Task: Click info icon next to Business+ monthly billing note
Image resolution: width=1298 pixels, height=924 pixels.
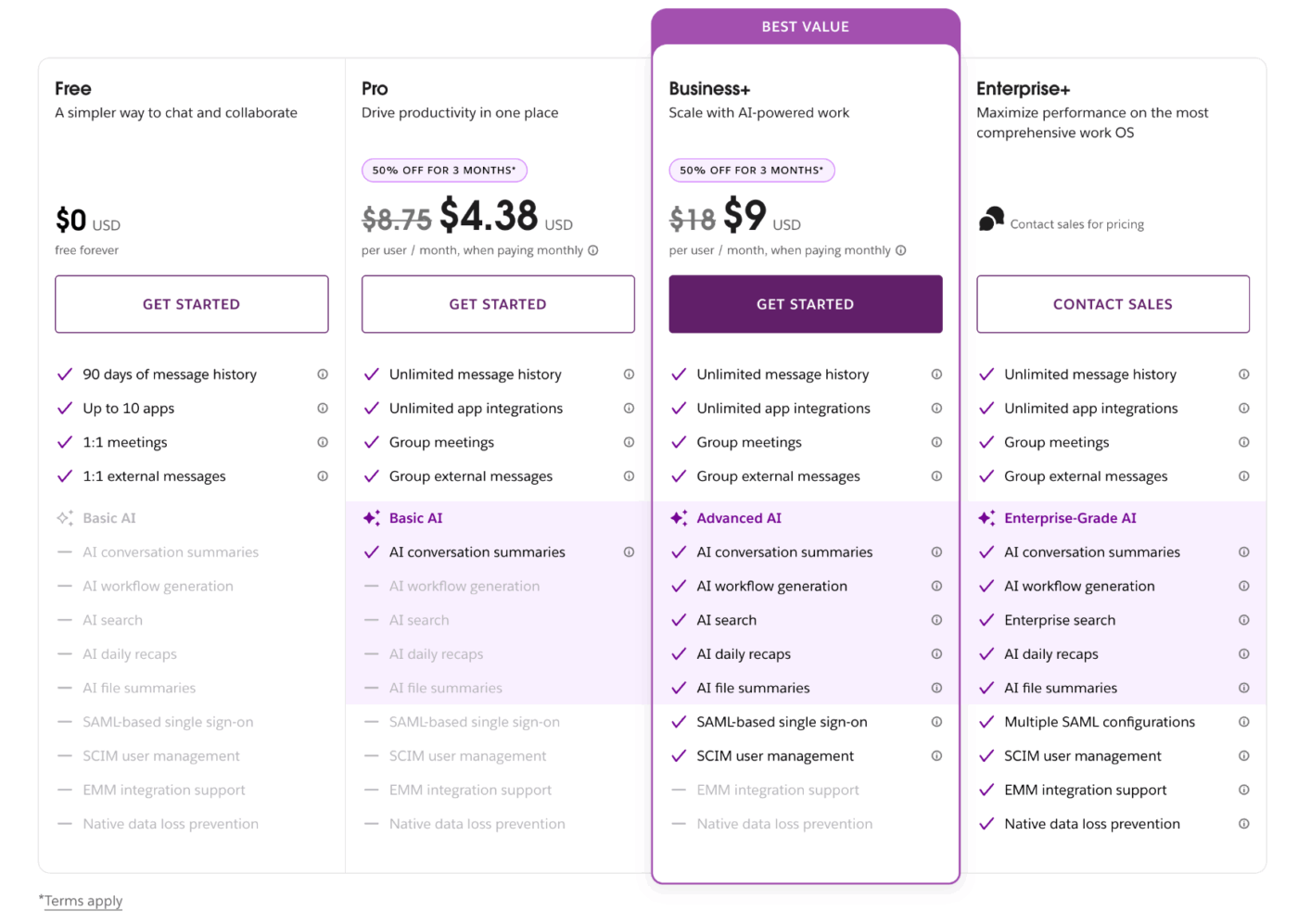Action: [900, 250]
